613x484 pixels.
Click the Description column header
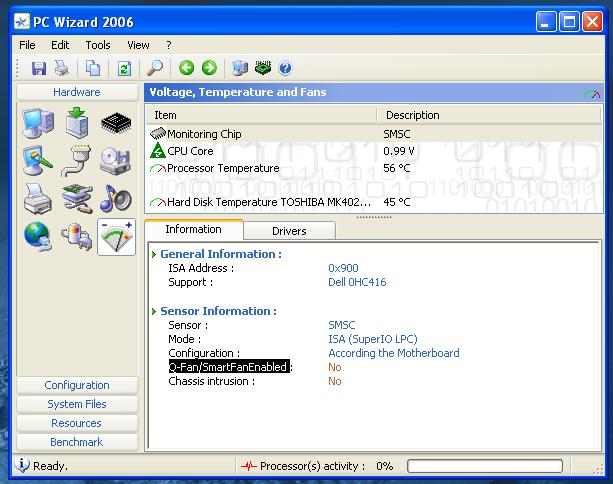[412, 115]
